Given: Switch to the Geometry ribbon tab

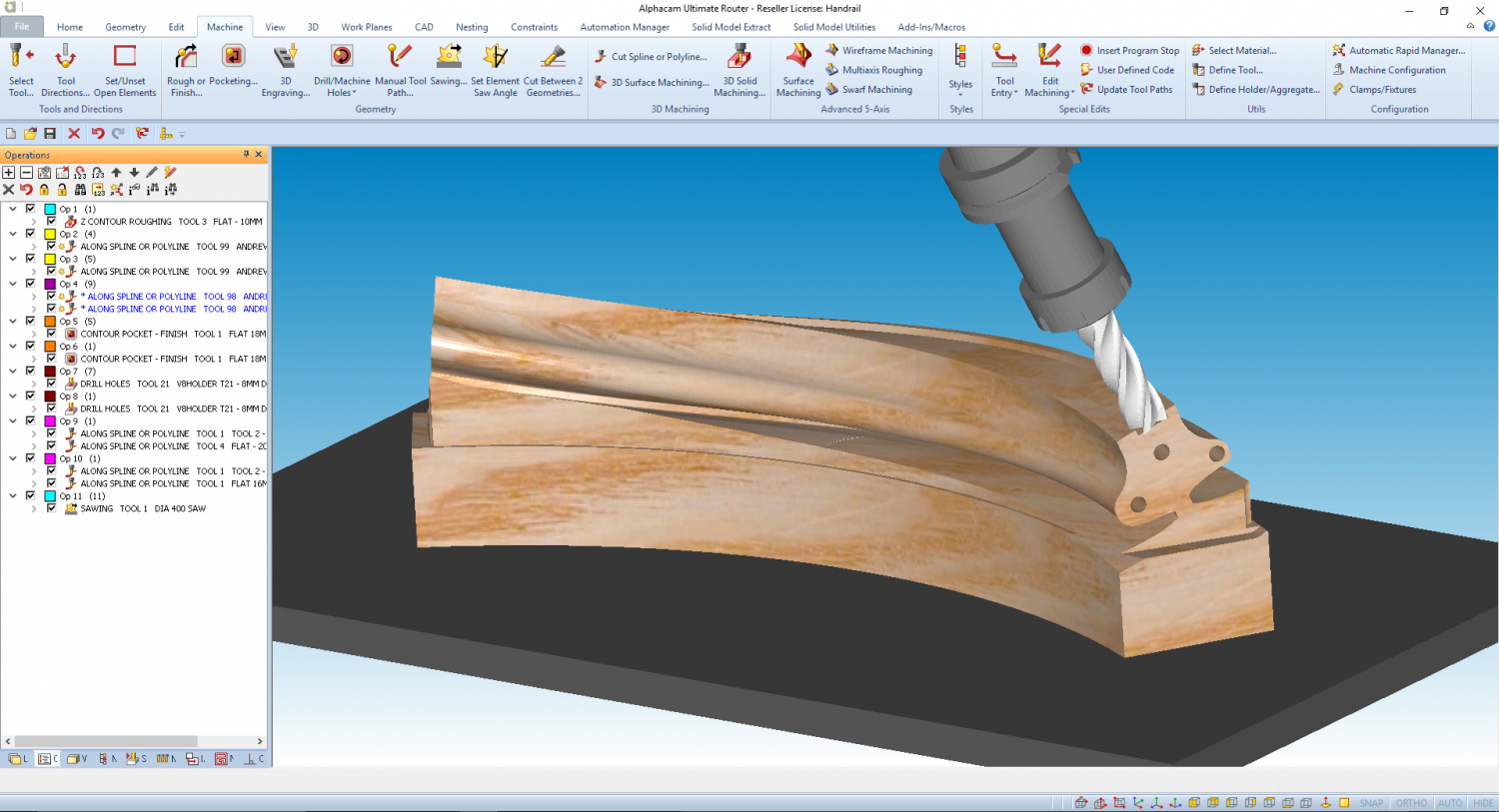Looking at the screenshot, I should pos(126,27).
